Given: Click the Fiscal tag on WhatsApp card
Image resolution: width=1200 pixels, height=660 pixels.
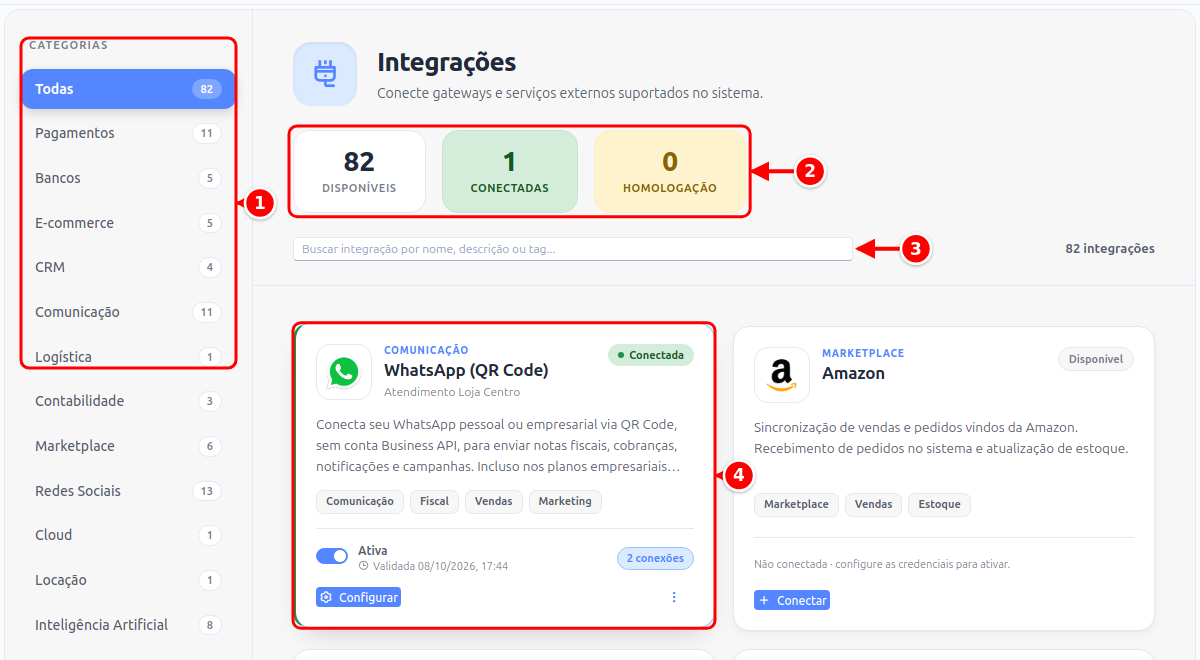Looking at the screenshot, I should point(434,501).
